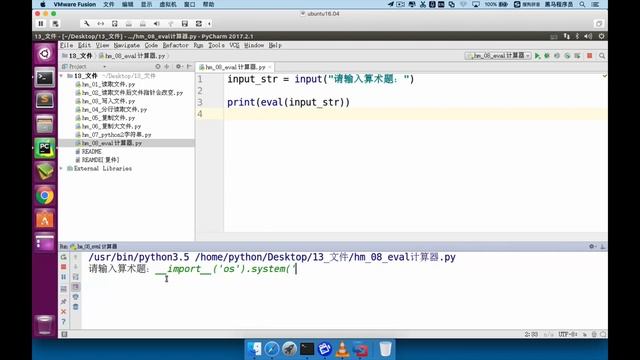Start the Debug bug icon in the toolbar
The image size is (640, 360).
[x=547, y=56]
